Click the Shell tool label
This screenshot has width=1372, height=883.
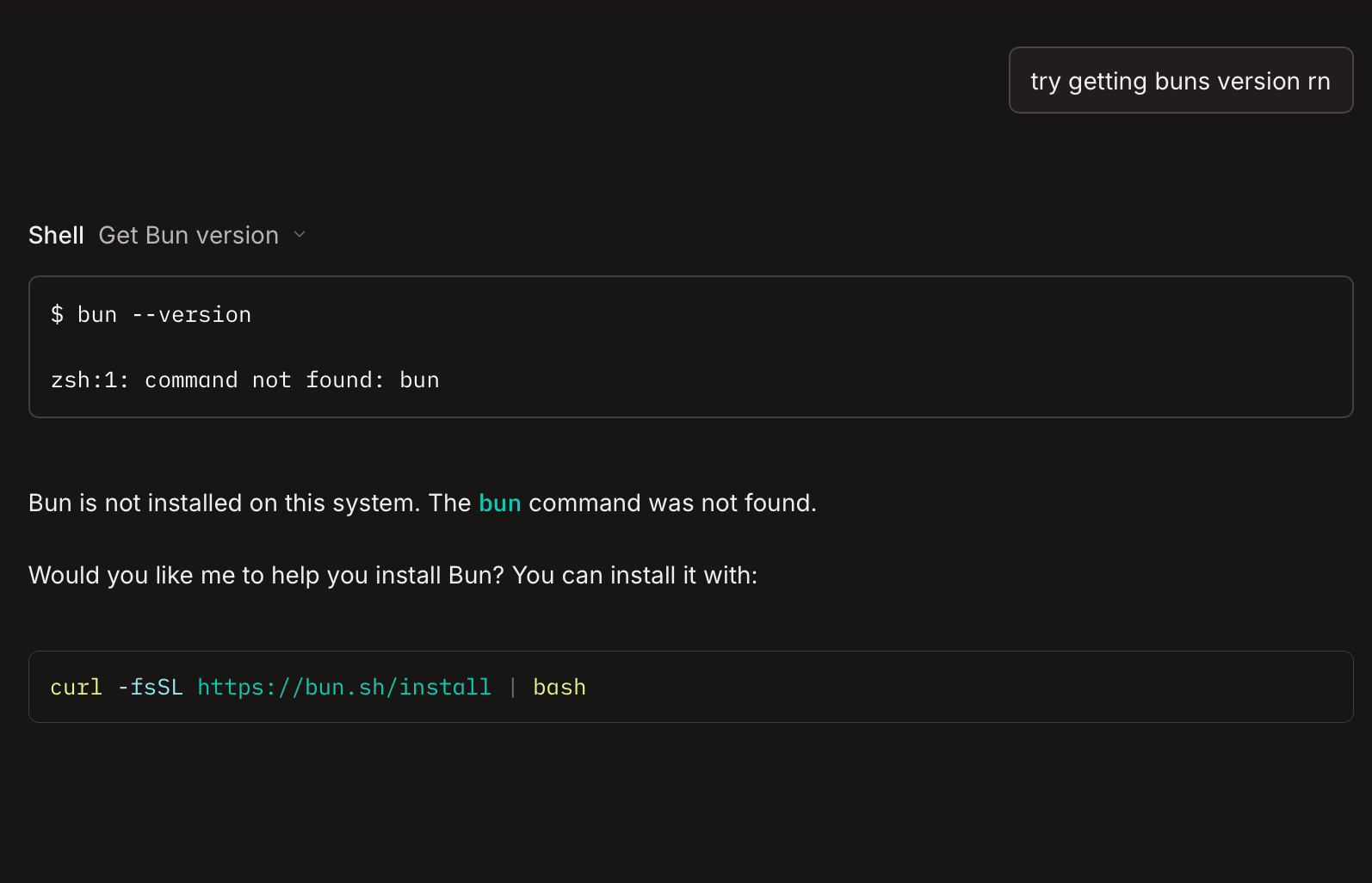(56, 235)
